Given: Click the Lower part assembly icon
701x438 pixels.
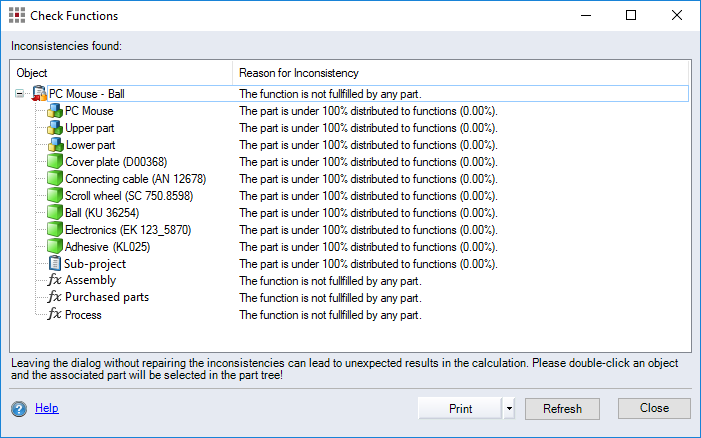Looking at the screenshot, I should 55,145.
